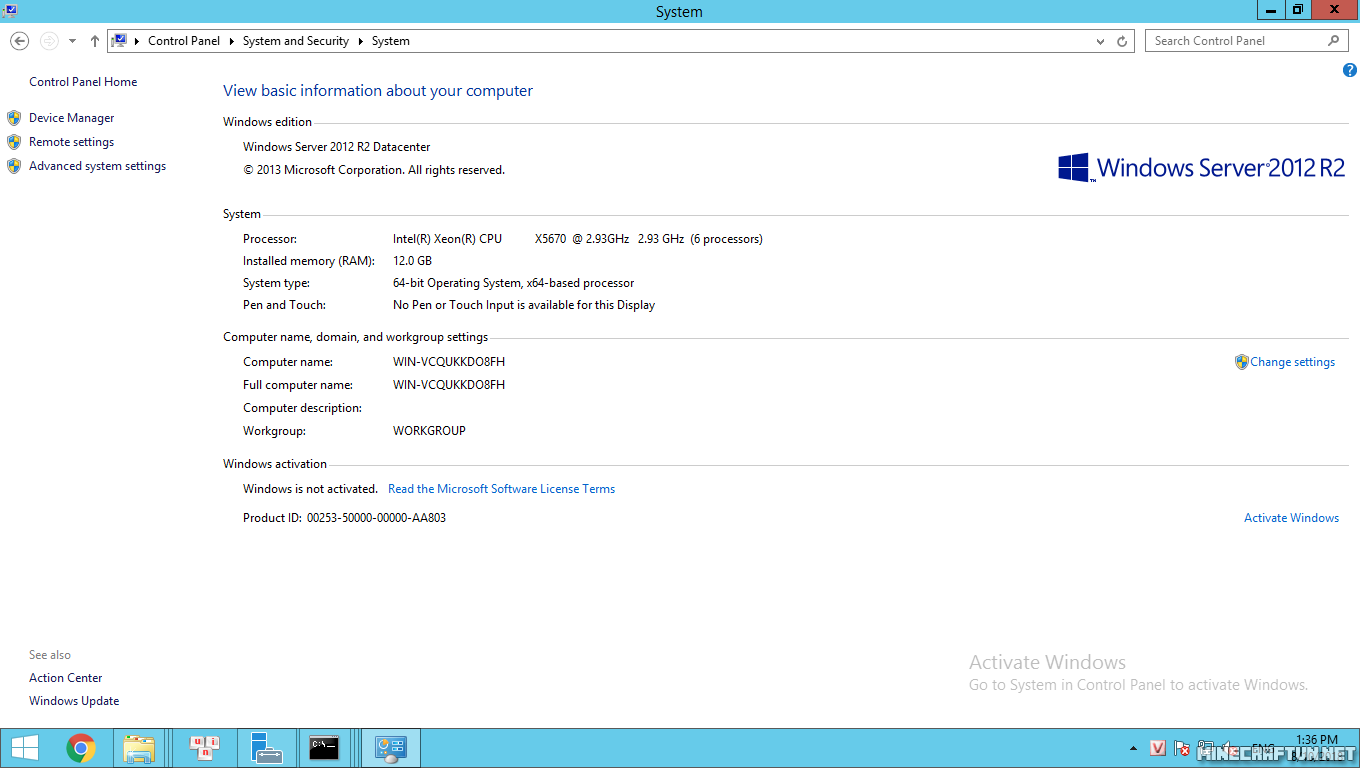The height and width of the screenshot is (768, 1360).
Task: Expand the arrow after Control Panel breadcrumb
Action: pos(232,41)
